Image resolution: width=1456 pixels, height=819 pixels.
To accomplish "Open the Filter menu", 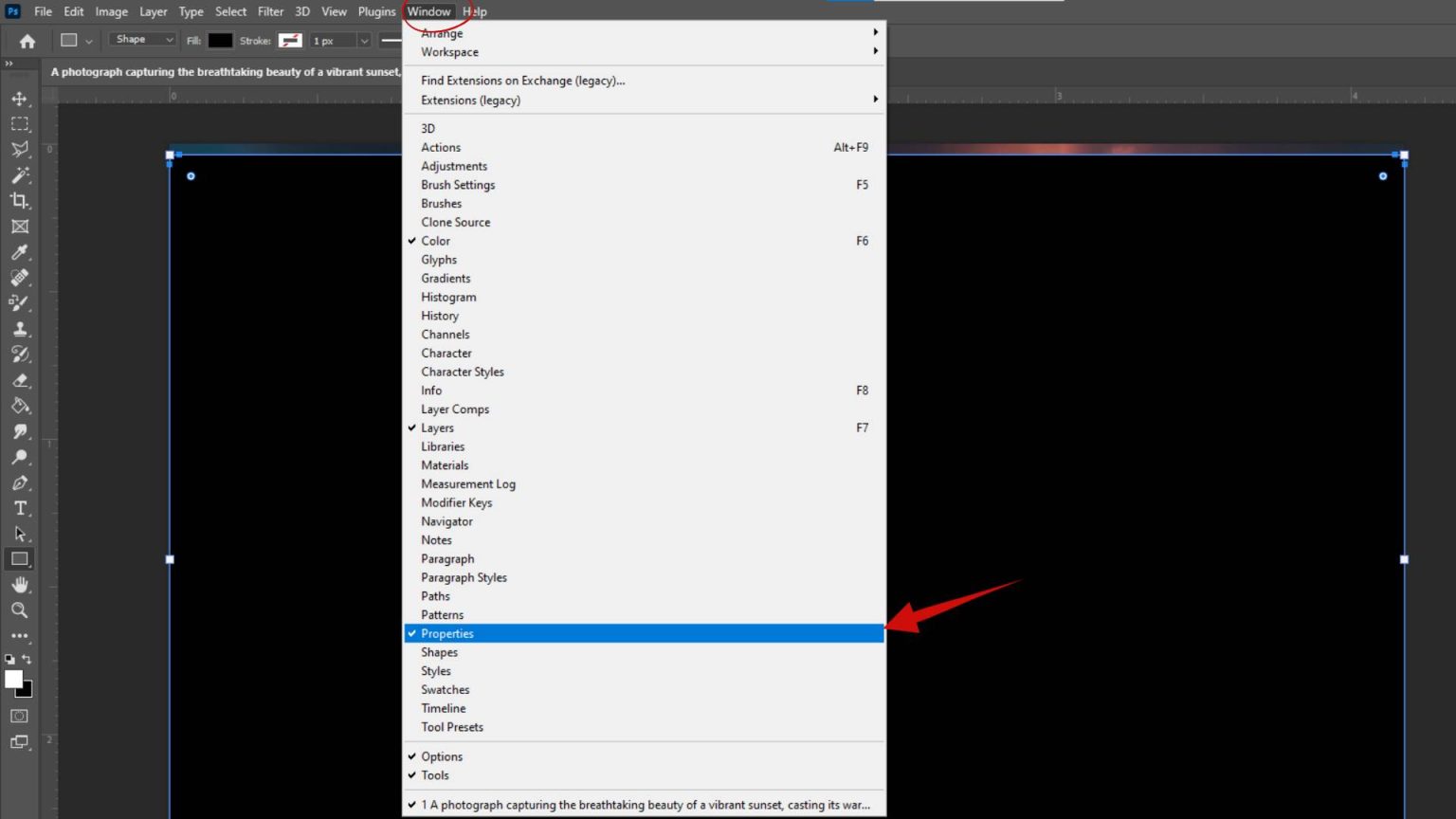I will (x=270, y=11).
